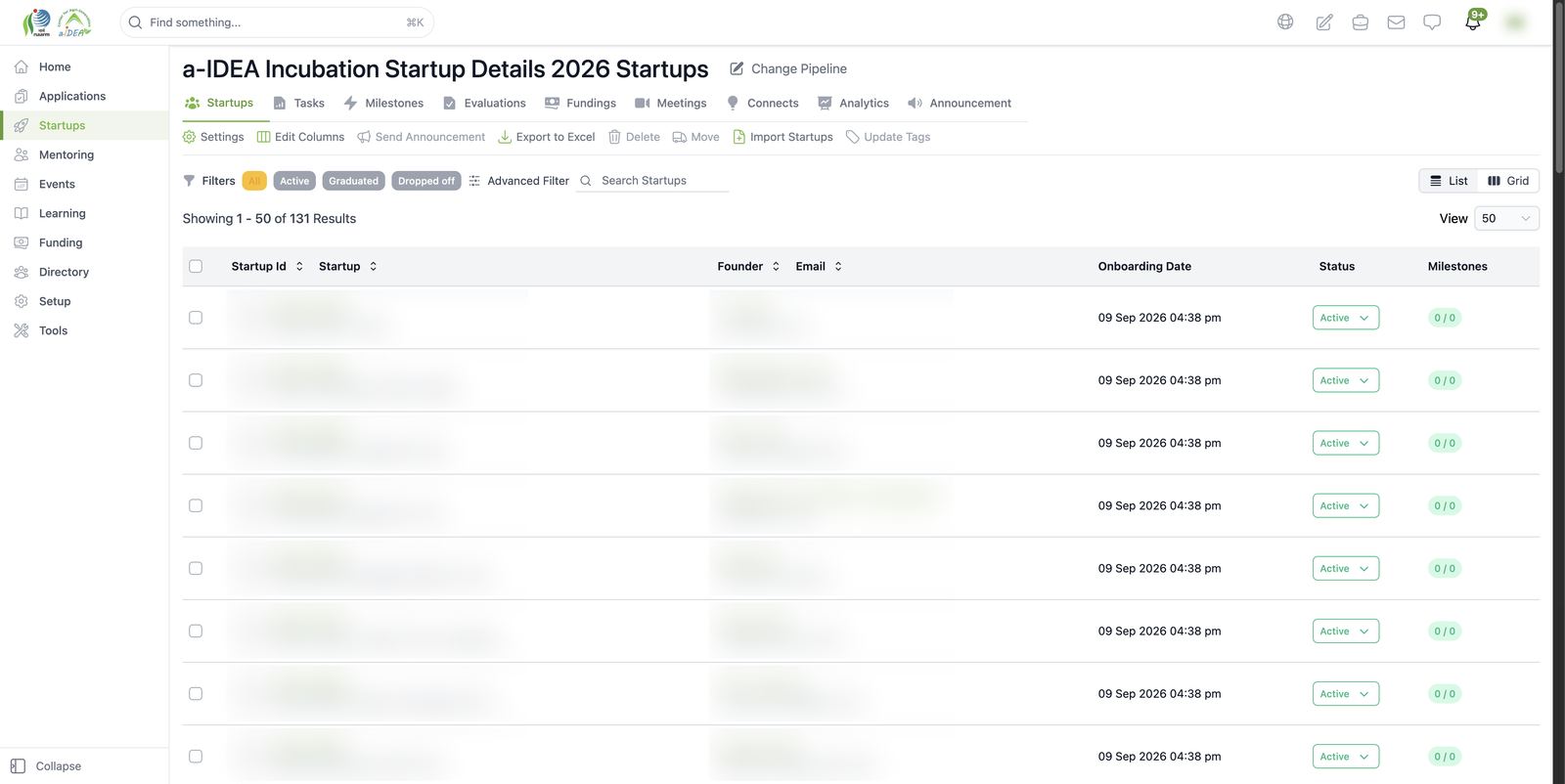Switch to the Tasks tab
The height and width of the screenshot is (784, 1565).
298,103
